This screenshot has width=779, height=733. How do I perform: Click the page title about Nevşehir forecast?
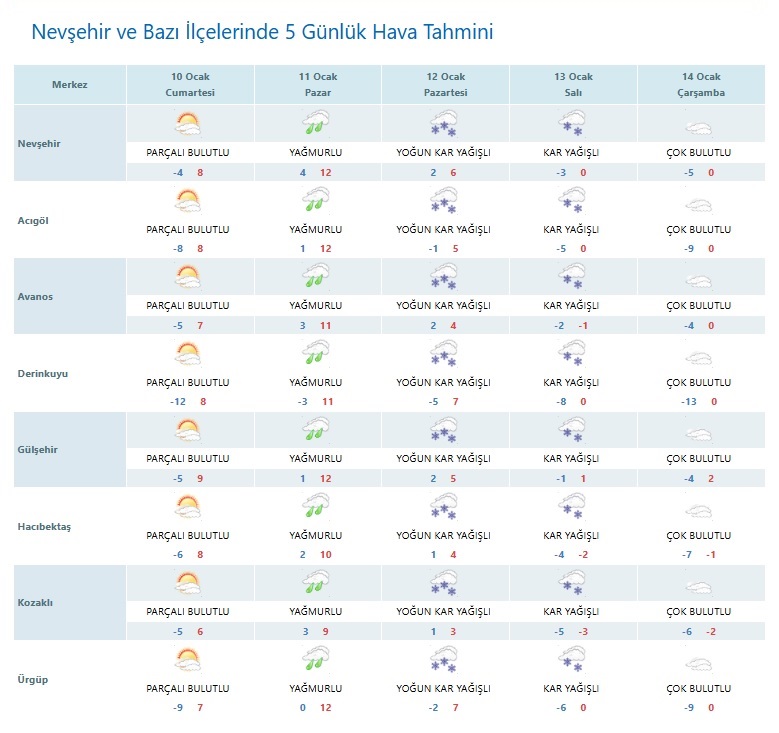pyautogui.click(x=262, y=32)
